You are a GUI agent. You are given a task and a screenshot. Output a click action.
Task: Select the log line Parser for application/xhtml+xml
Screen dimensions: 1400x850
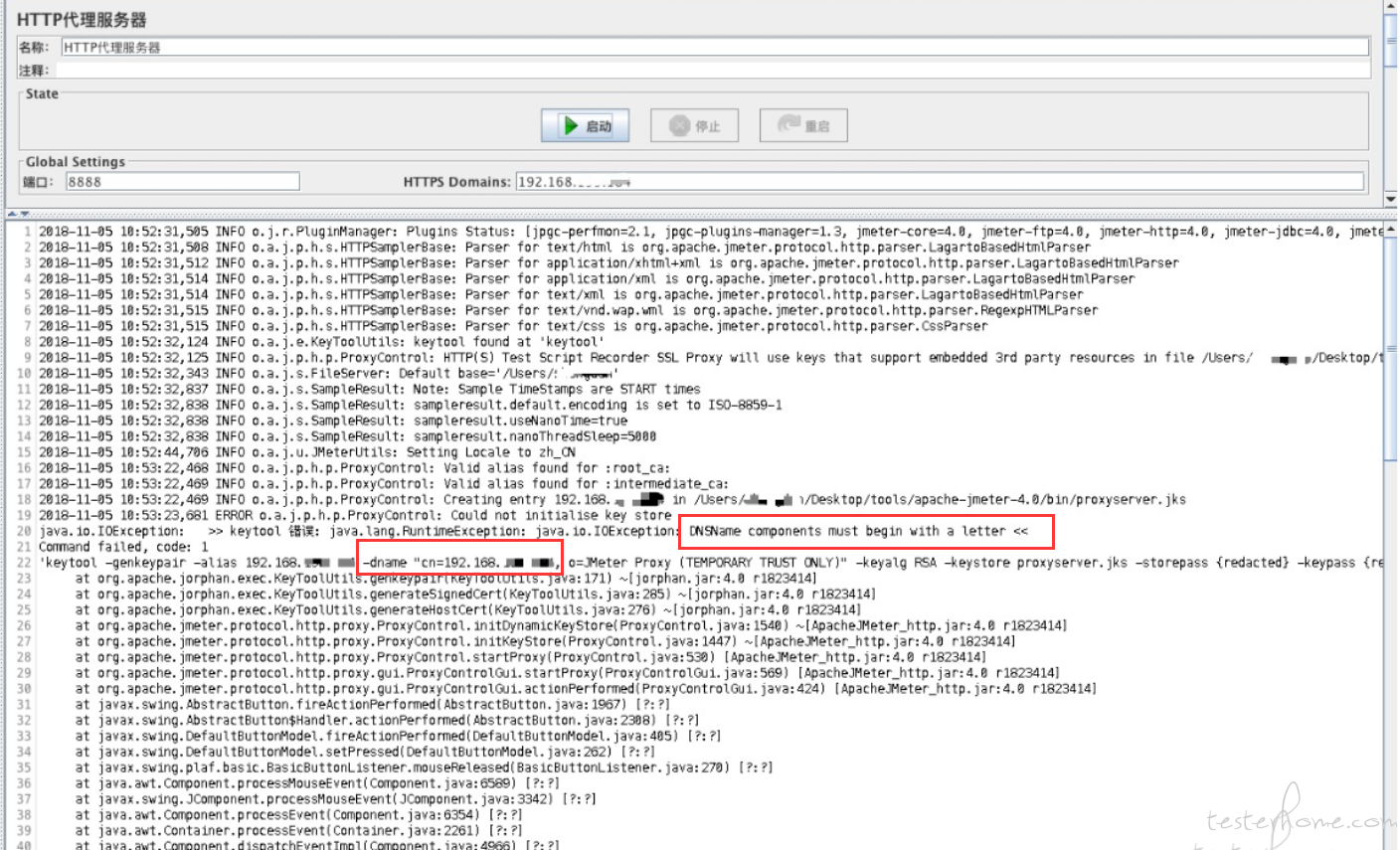coord(609,263)
